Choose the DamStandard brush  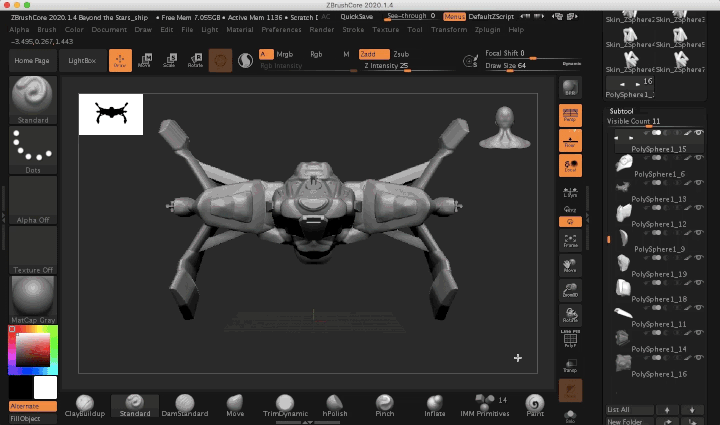[185, 404]
